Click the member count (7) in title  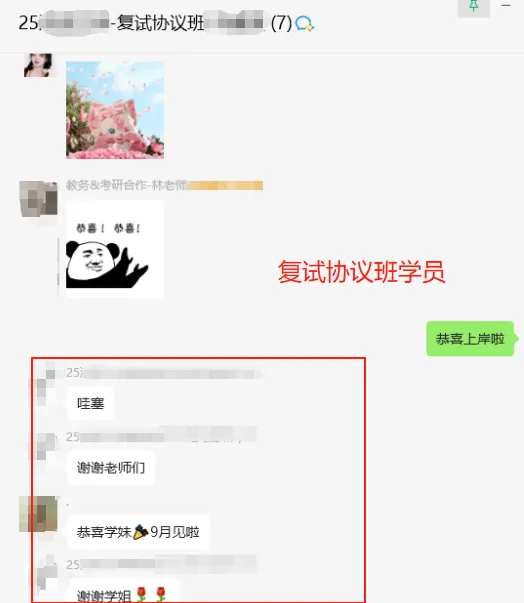point(281,23)
